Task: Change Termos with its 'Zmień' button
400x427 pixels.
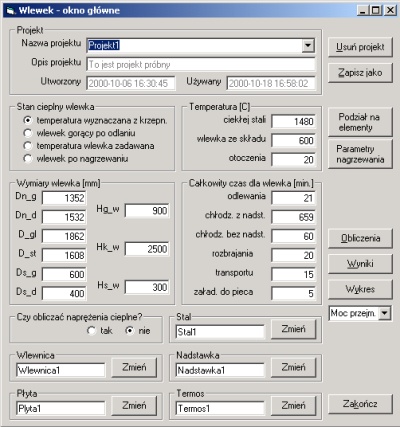Action: point(293,406)
